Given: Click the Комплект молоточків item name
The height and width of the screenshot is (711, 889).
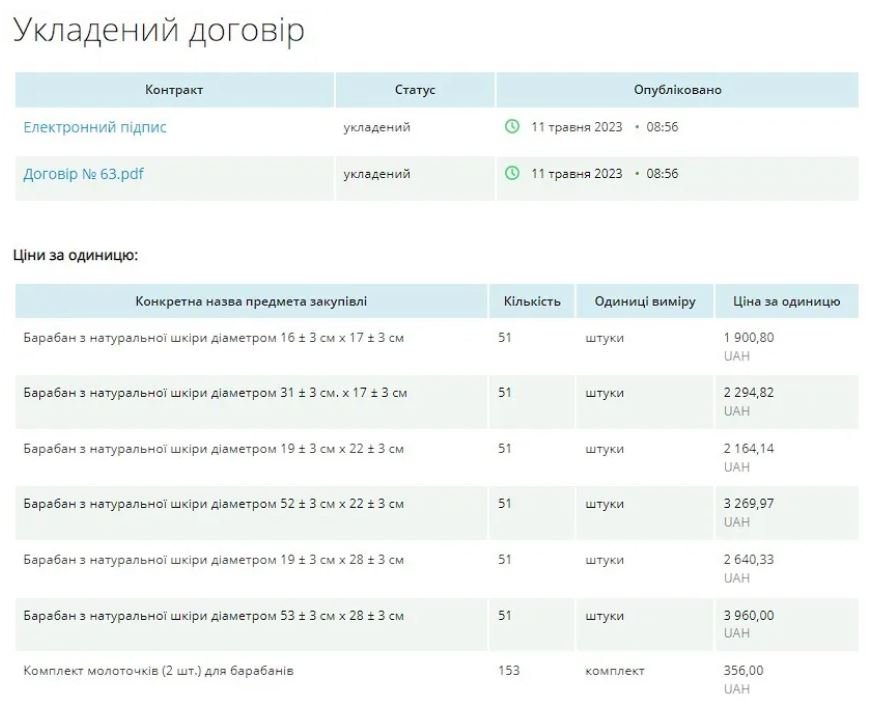Looking at the screenshot, I should pyautogui.click(x=158, y=671).
